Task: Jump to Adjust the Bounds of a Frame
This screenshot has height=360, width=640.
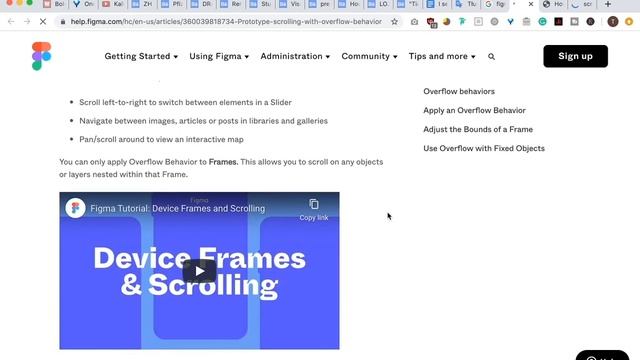Action: pyautogui.click(x=478, y=129)
